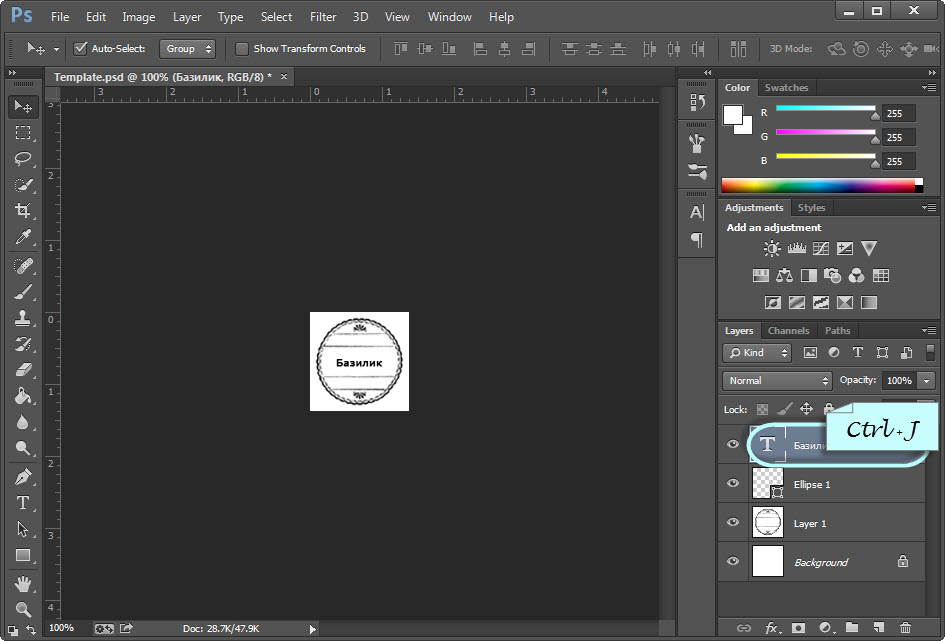Click the delete layer trash icon
Screen dimensions: 945x641
905,628
